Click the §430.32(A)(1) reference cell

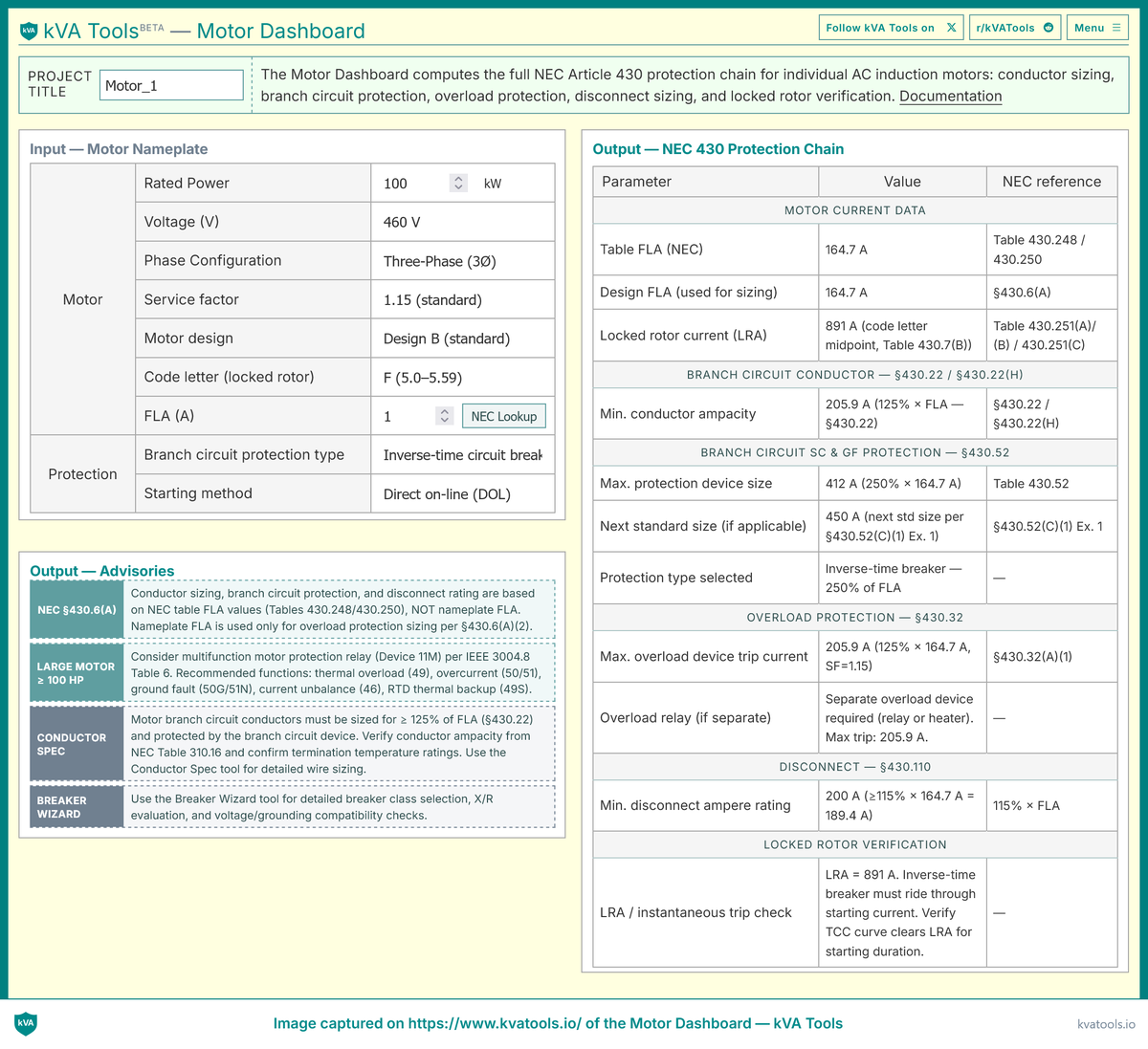[x=1051, y=657]
